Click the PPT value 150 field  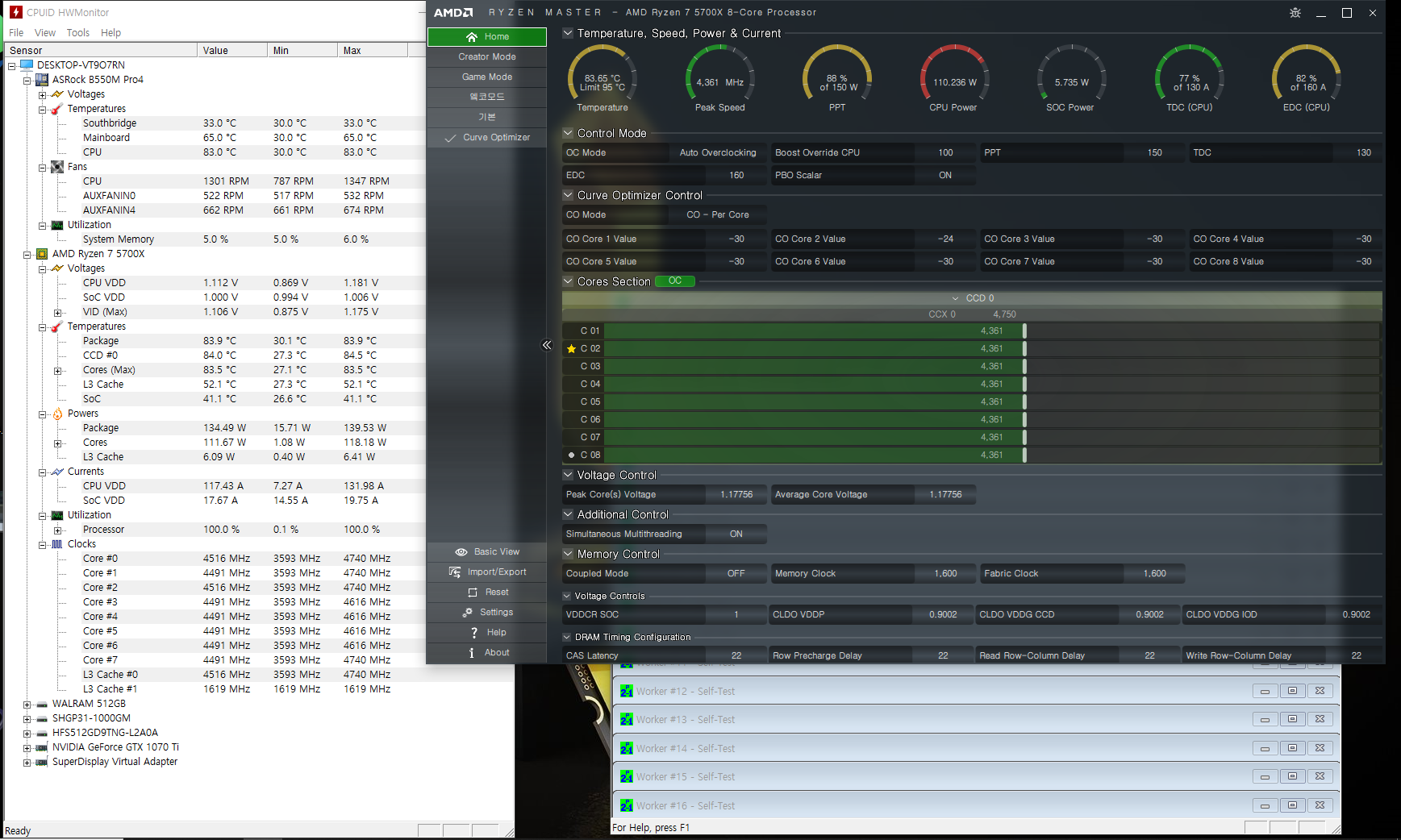[x=1155, y=153]
